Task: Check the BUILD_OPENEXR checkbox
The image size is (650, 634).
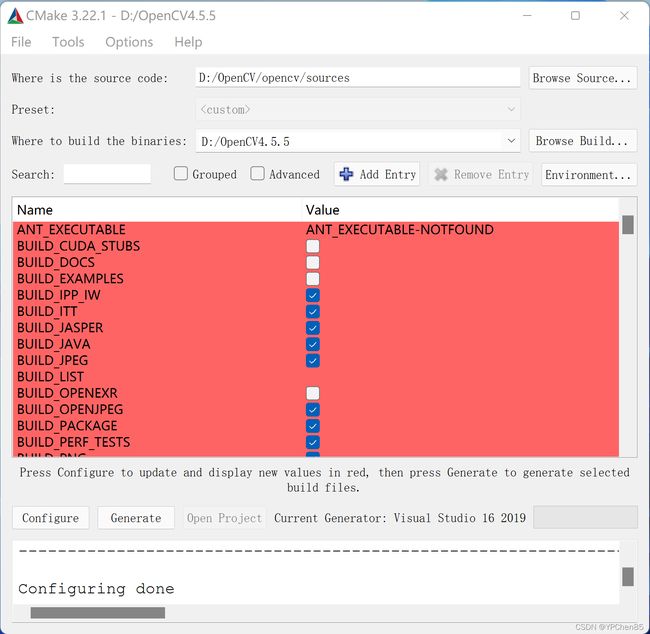Action: (313, 393)
